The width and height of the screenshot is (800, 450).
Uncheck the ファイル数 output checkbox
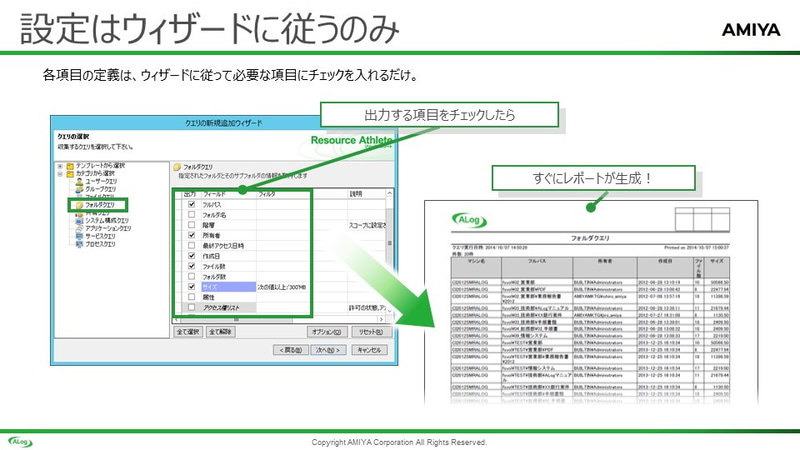tap(192, 266)
